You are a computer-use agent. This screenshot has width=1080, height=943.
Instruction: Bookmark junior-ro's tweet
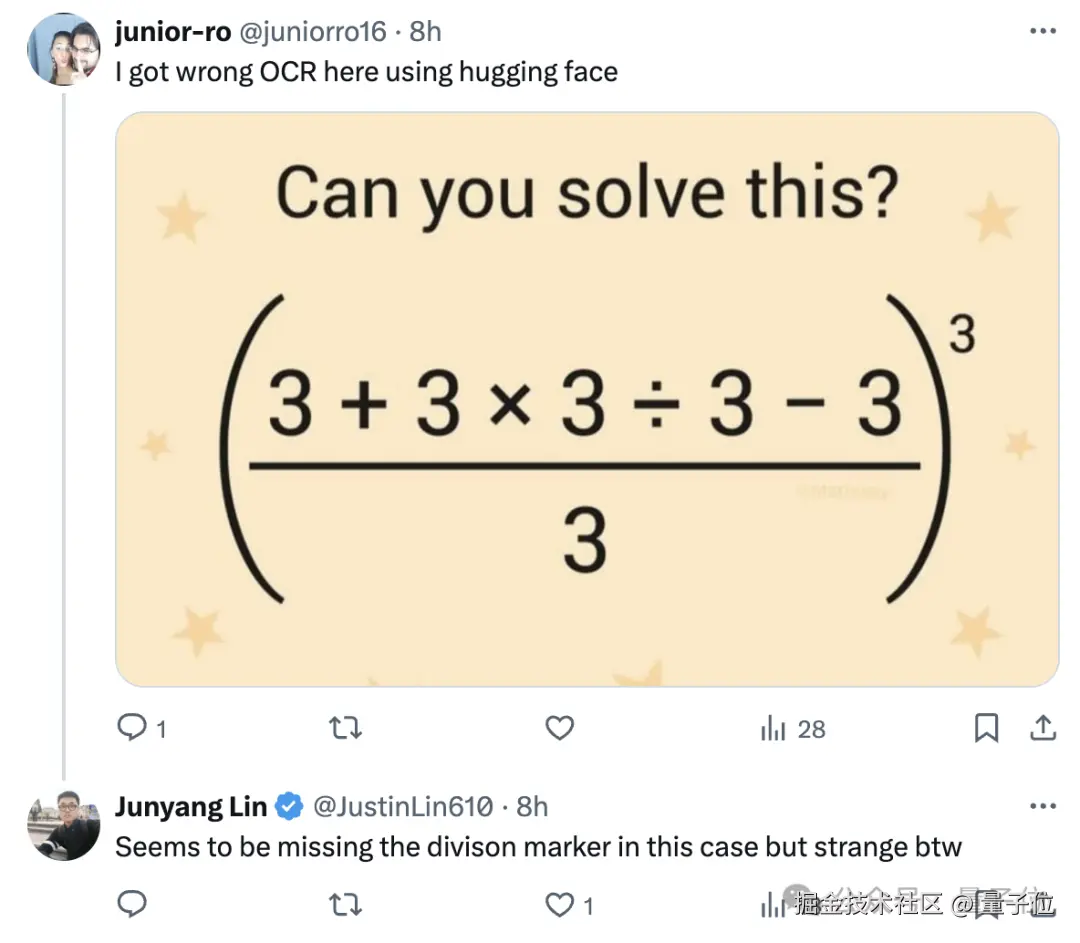coord(986,728)
